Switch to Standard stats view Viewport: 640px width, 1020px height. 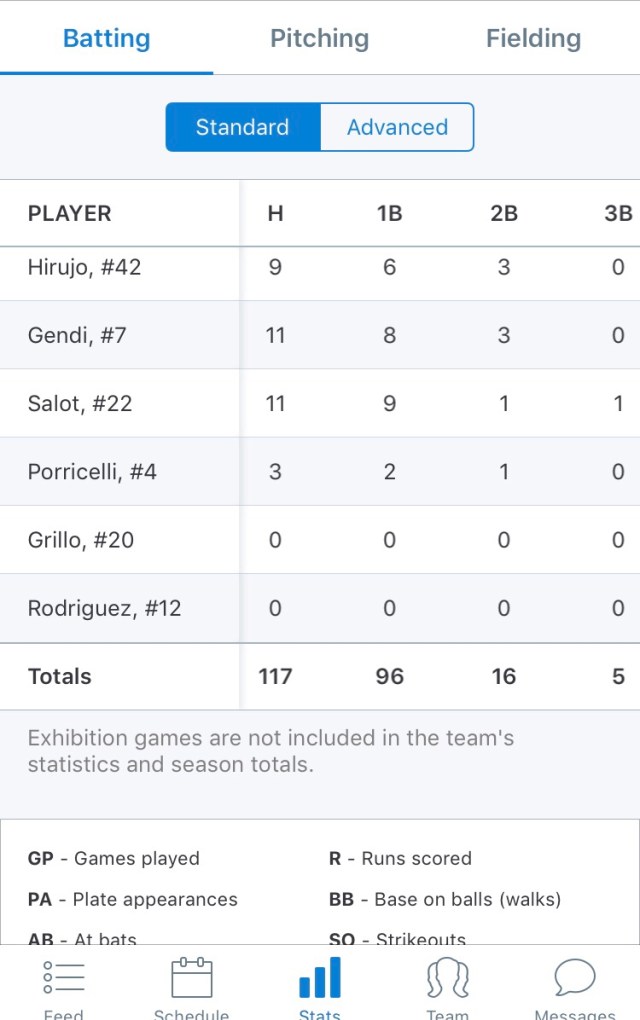[242, 127]
